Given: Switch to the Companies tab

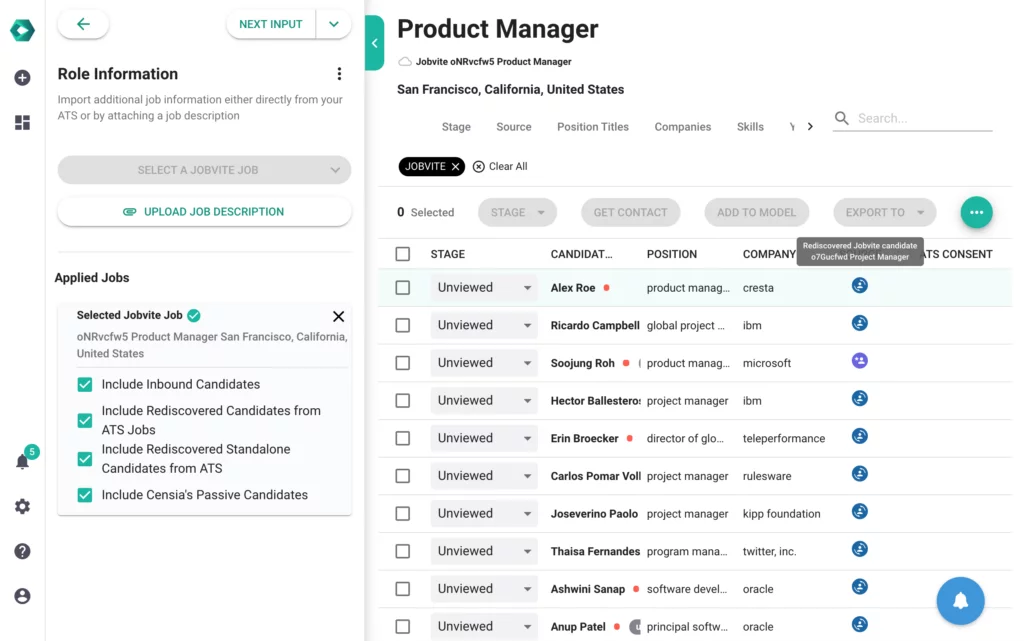Looking at the screenshot, I should tap(682, 127).
